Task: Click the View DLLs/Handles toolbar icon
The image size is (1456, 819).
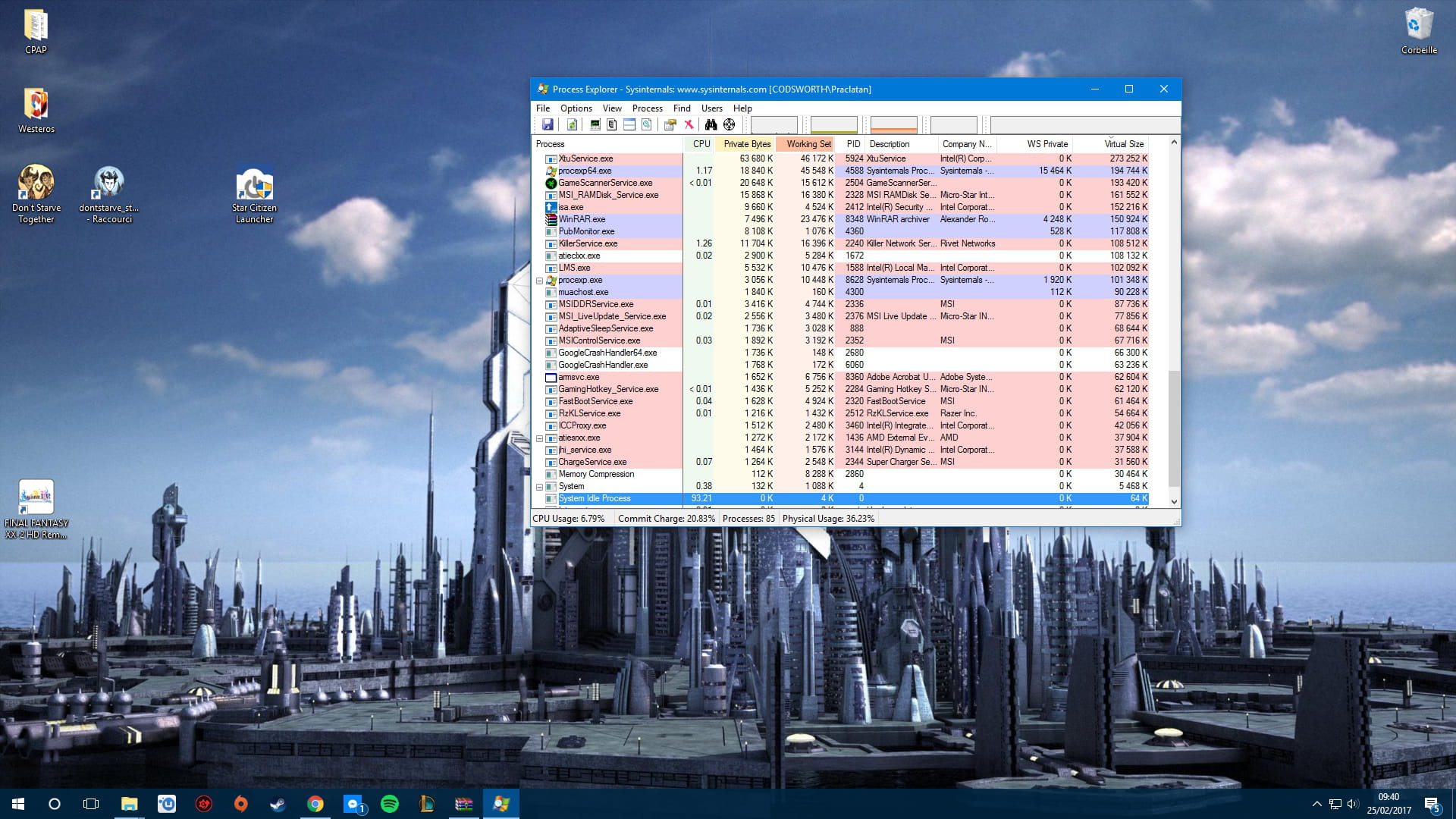Action: click(646, 124)
